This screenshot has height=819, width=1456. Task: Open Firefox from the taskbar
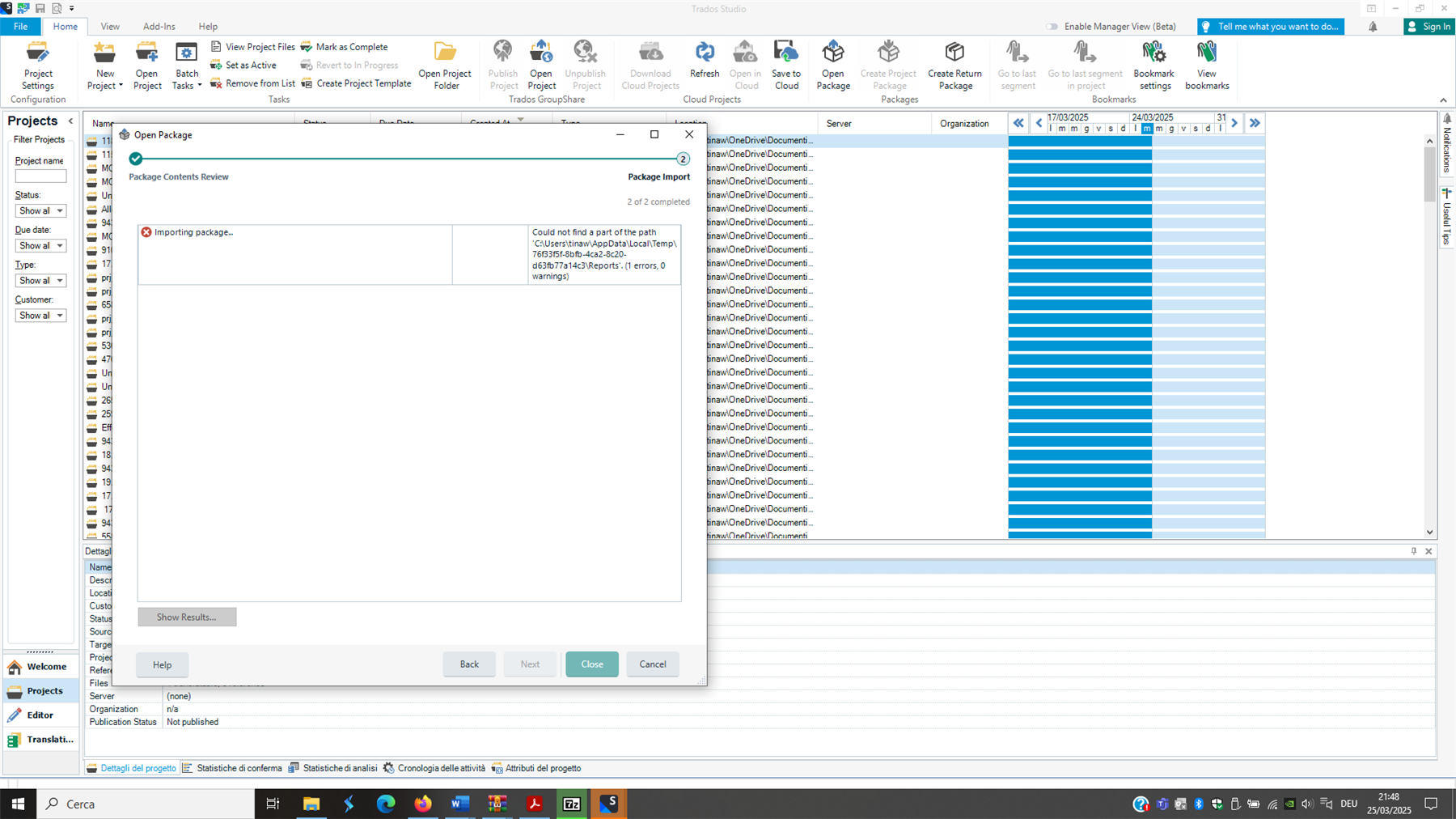[423, 804]
